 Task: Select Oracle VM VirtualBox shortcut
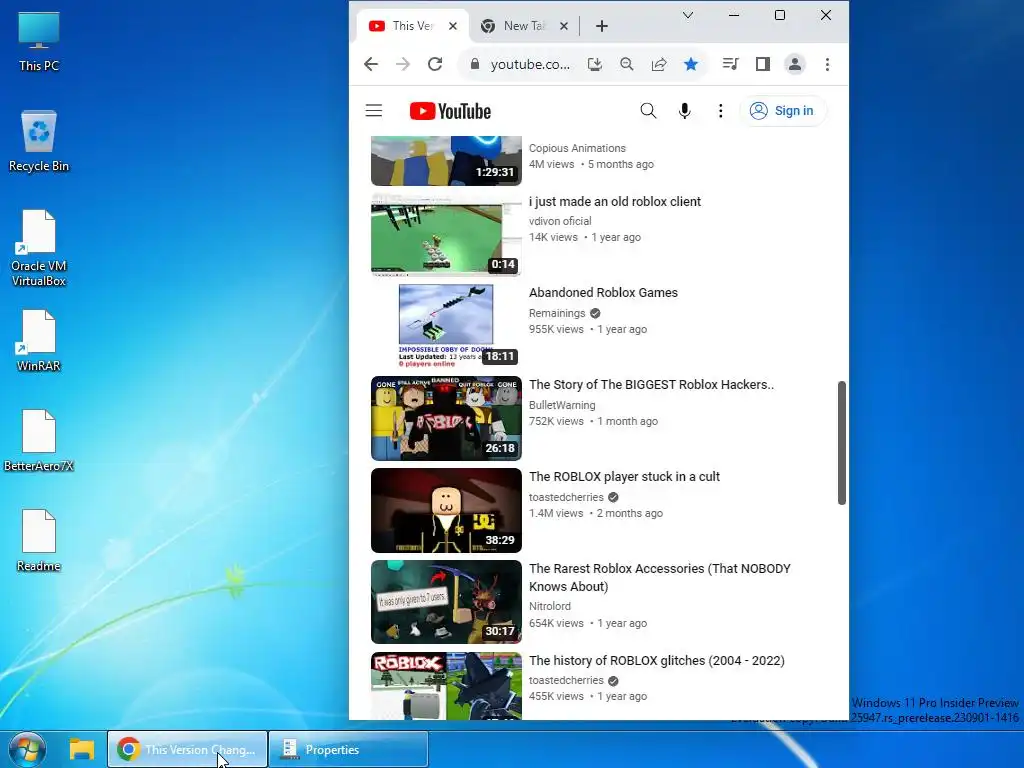pos(39,248)
